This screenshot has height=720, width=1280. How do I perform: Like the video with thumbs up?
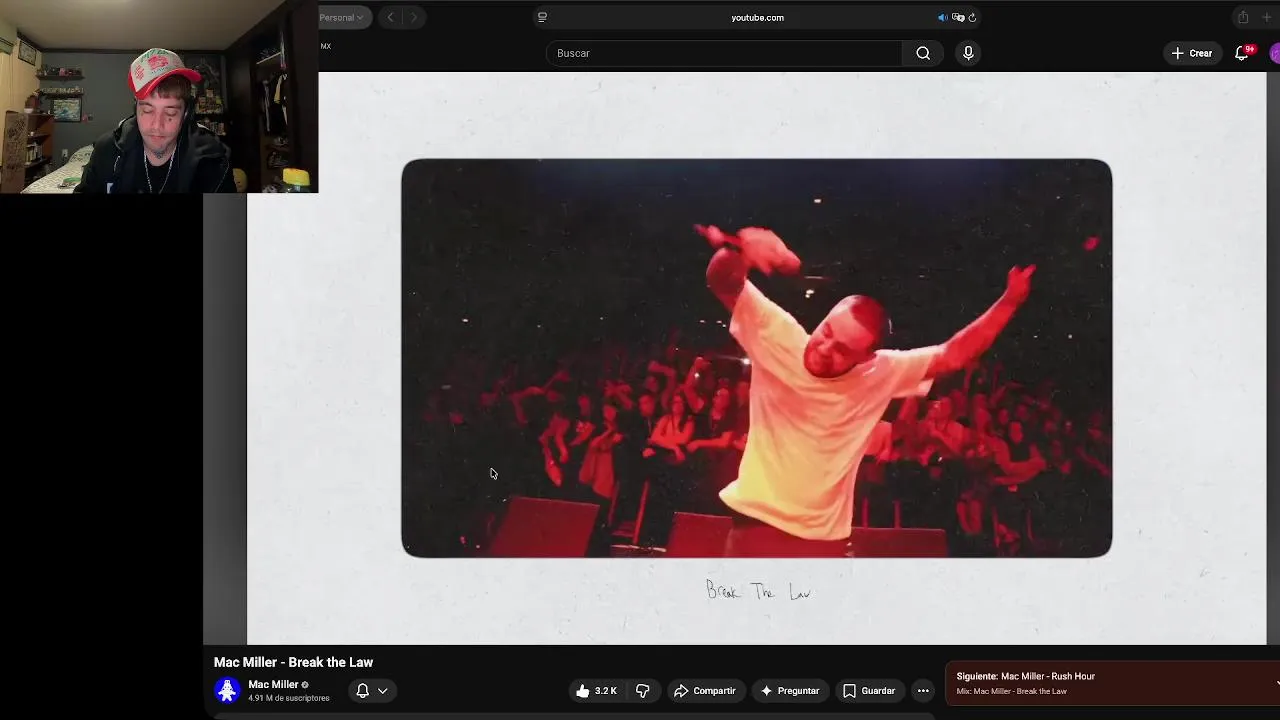pyautogui.click(x=596, y=691)
